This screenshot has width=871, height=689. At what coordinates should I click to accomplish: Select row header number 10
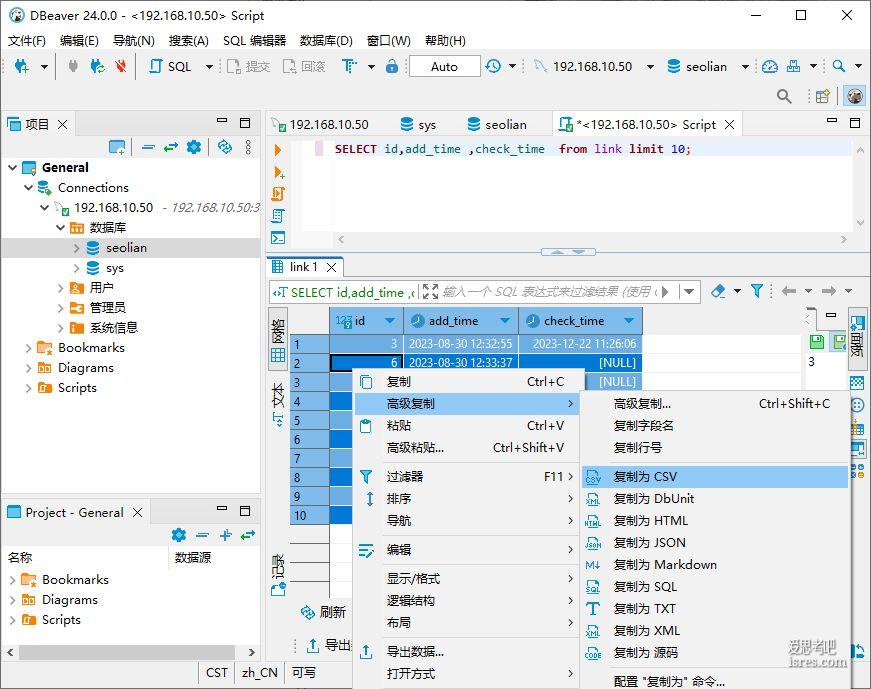(309, 516)
